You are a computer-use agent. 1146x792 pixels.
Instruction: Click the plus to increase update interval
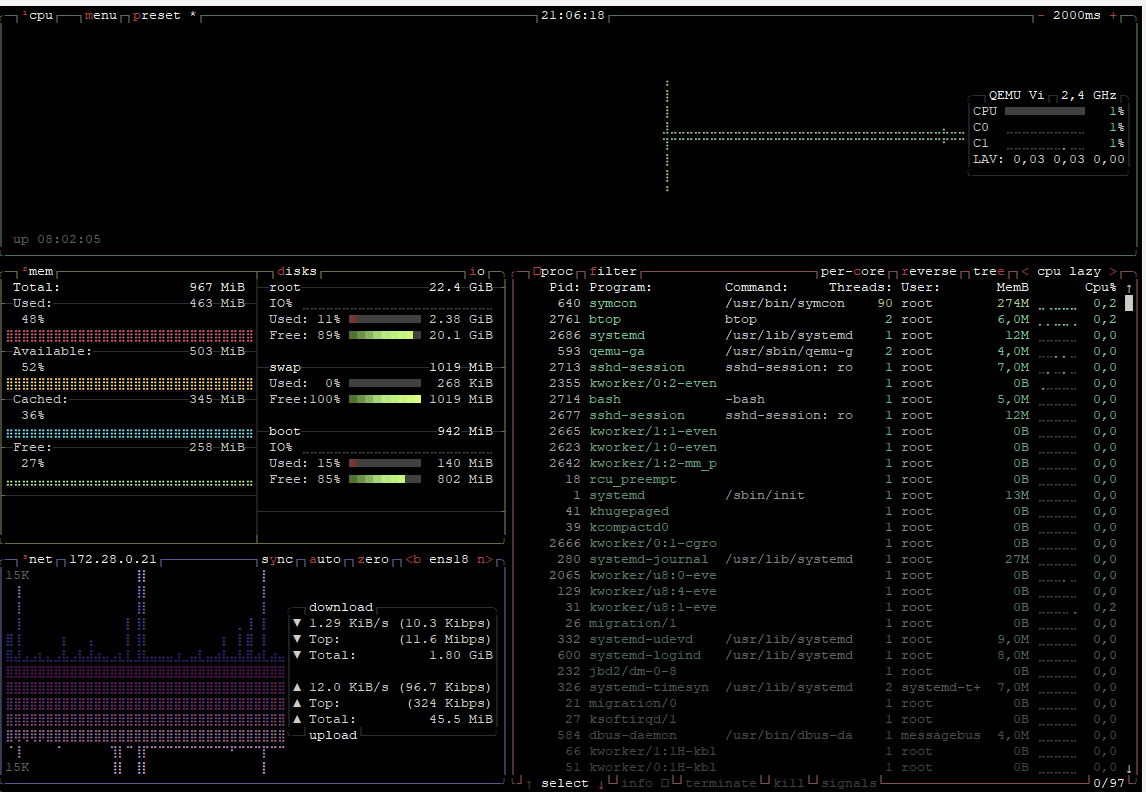click(x=1113, y=16)
